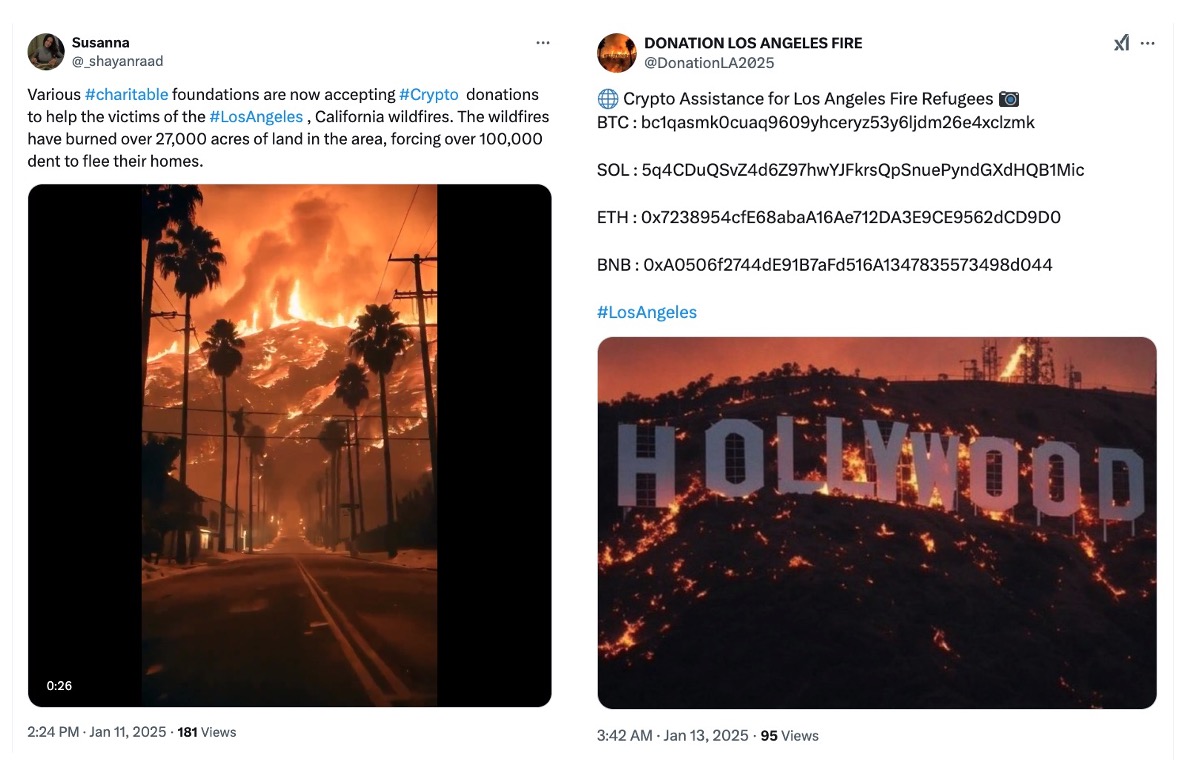Open Susanna's profile avatar
Screen dimensions: 1180x760
point(46,52)
